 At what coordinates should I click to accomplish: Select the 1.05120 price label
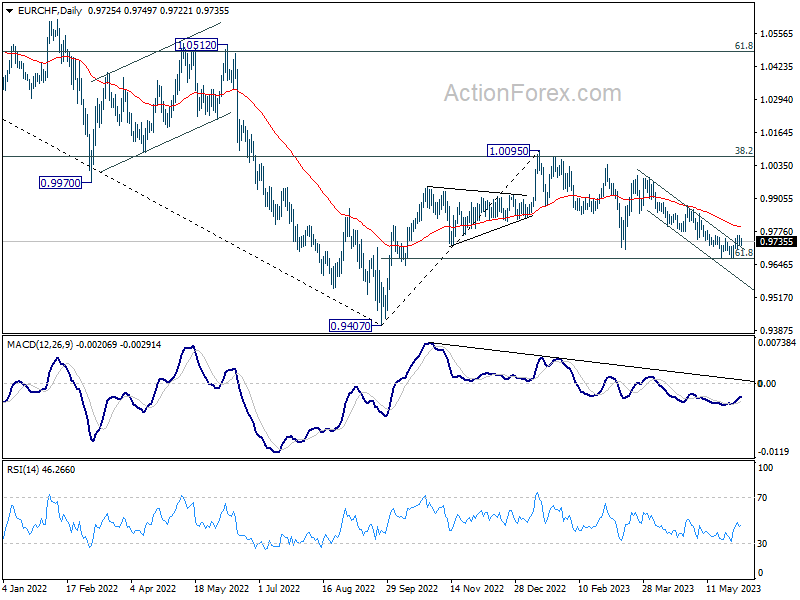[x=196, y=45]
